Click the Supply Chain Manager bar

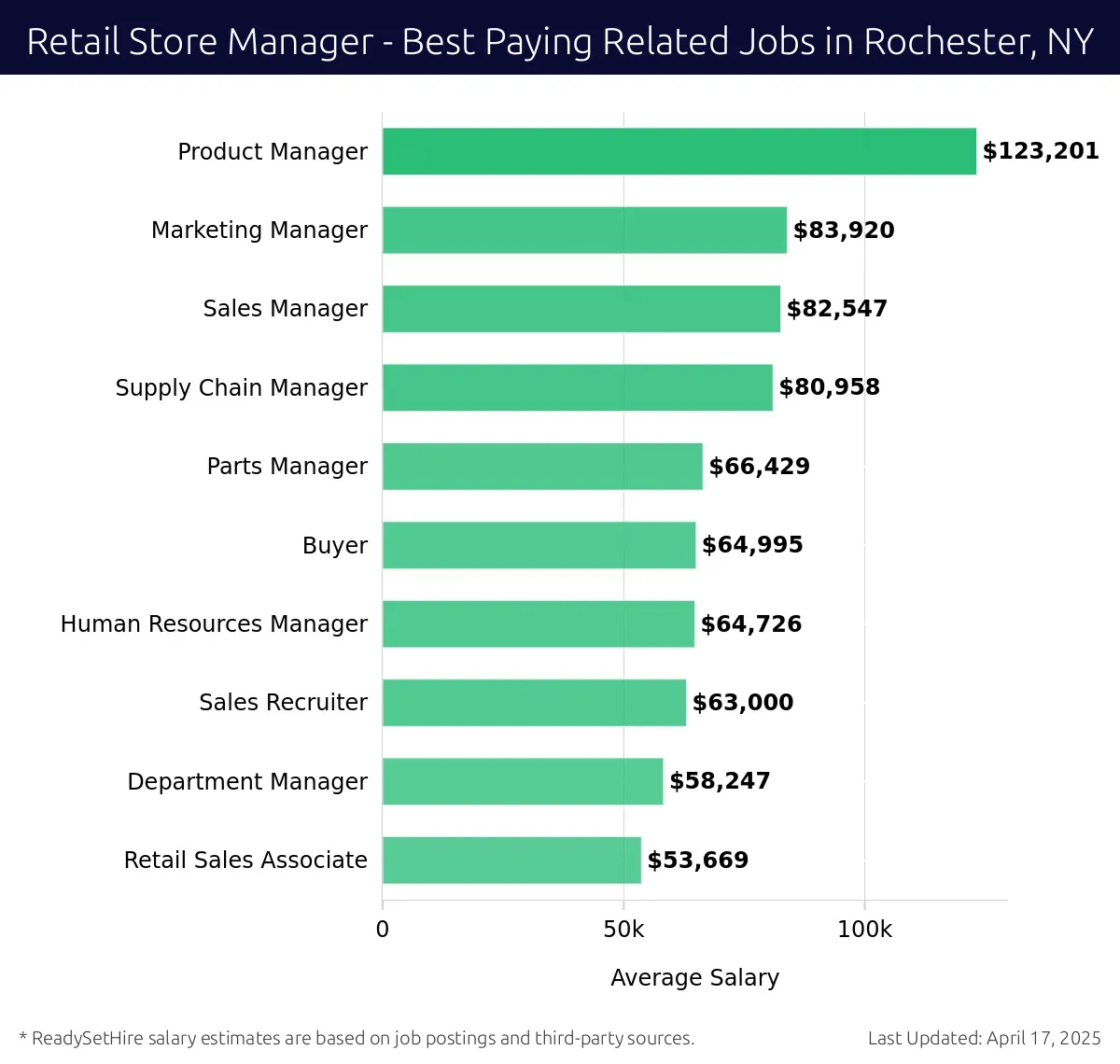click(578, 387)
